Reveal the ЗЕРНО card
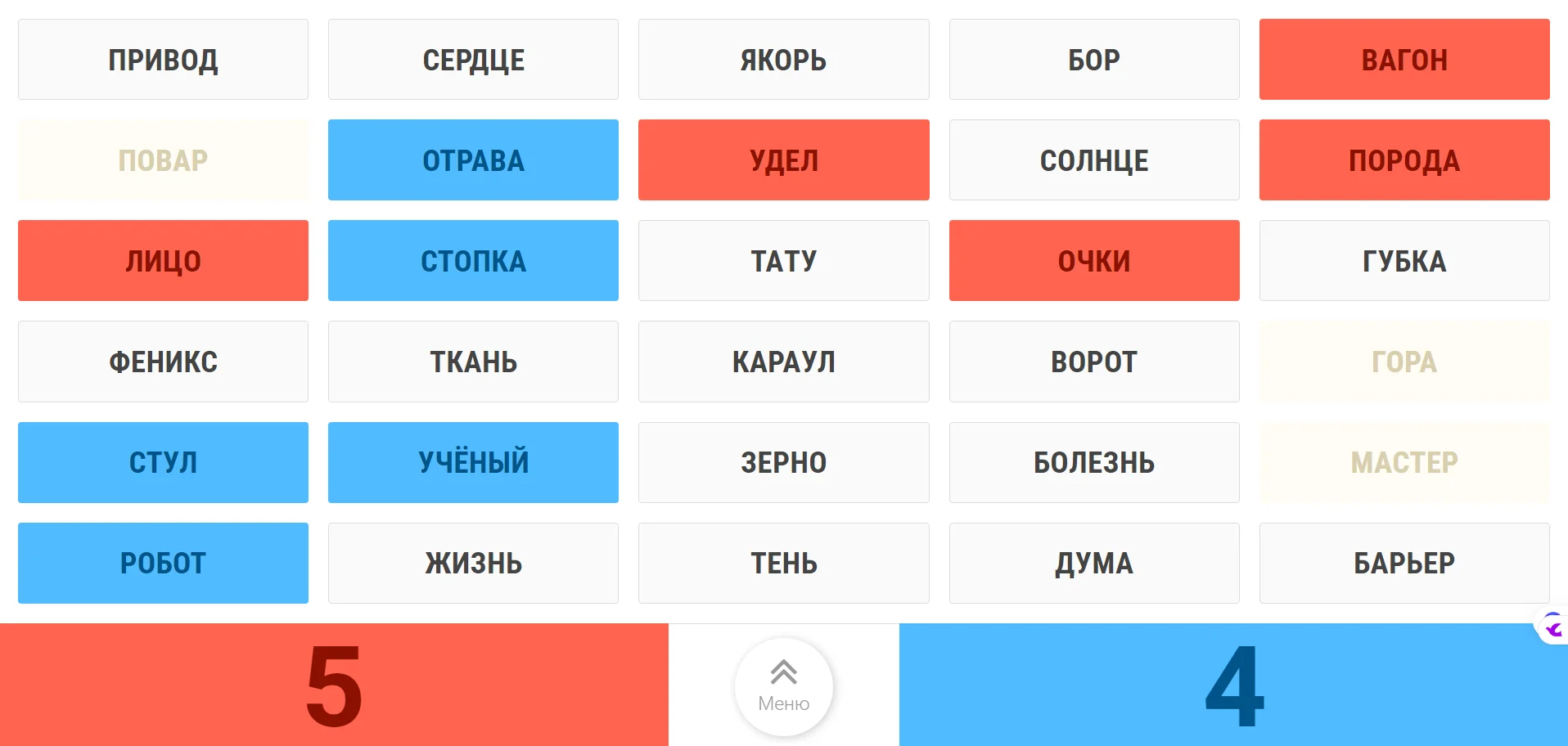The width and height of the screenshot is (1568, 746). [x=783, y=462]
